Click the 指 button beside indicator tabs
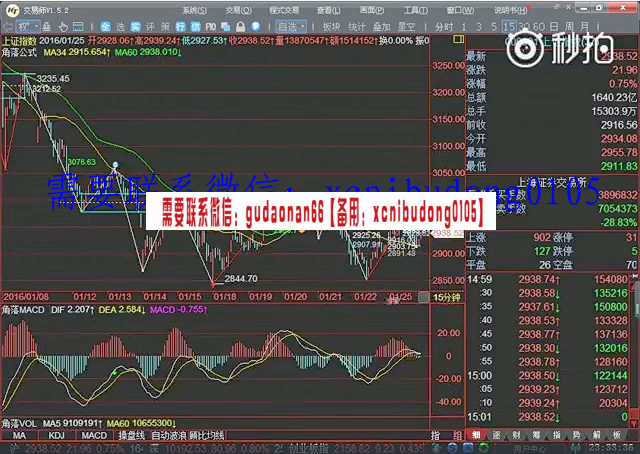The image size is (640, 454). tap(436, 436)
